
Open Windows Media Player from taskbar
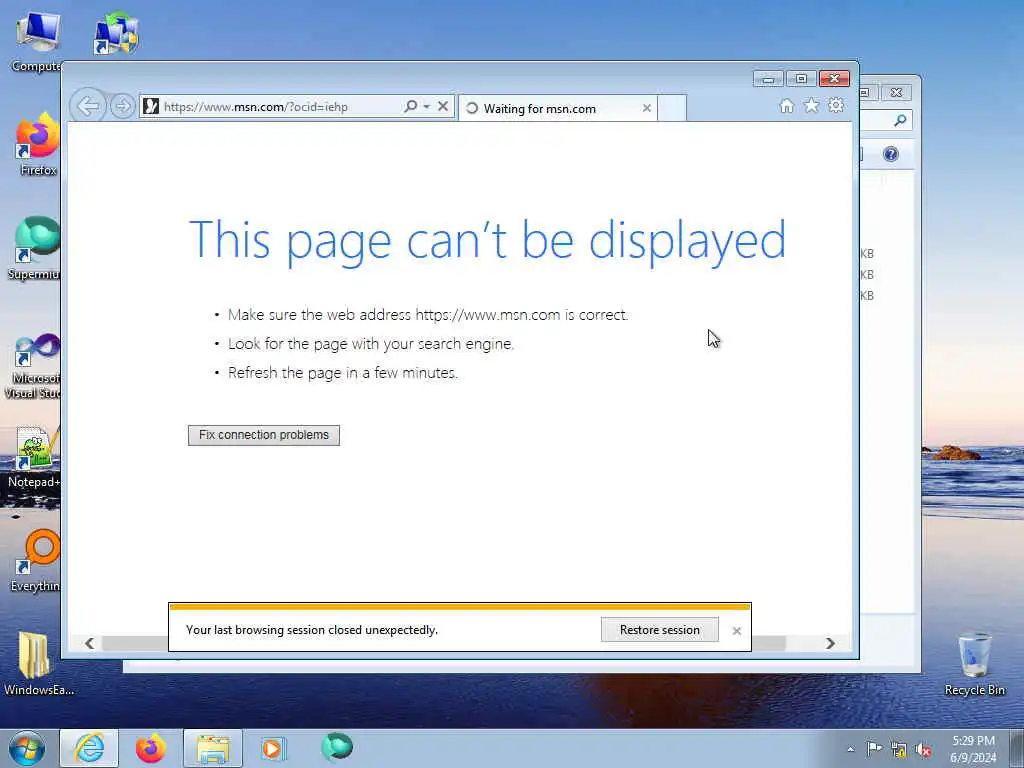pos(273,748)
